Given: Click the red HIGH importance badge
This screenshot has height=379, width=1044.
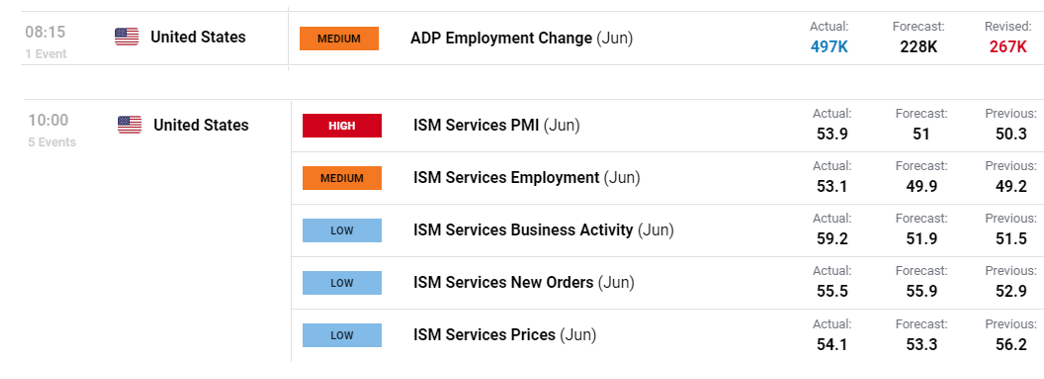Looking at the screenshot, I should click(x=342, y=126).
